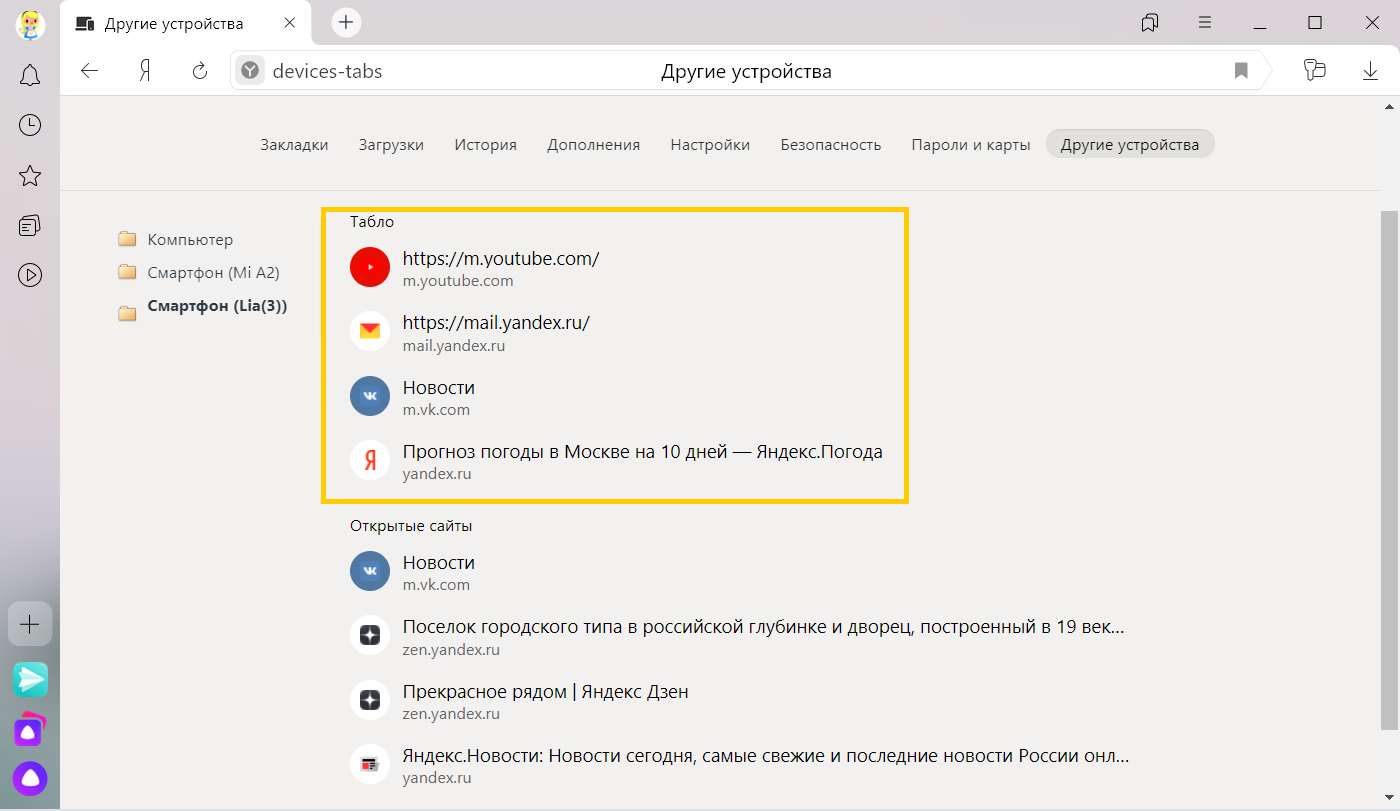Viewport: 1400px width, 811px height.
Task: Open the notifications bell in sidebar
Action: pyautogui.click(x=30, y=75)
